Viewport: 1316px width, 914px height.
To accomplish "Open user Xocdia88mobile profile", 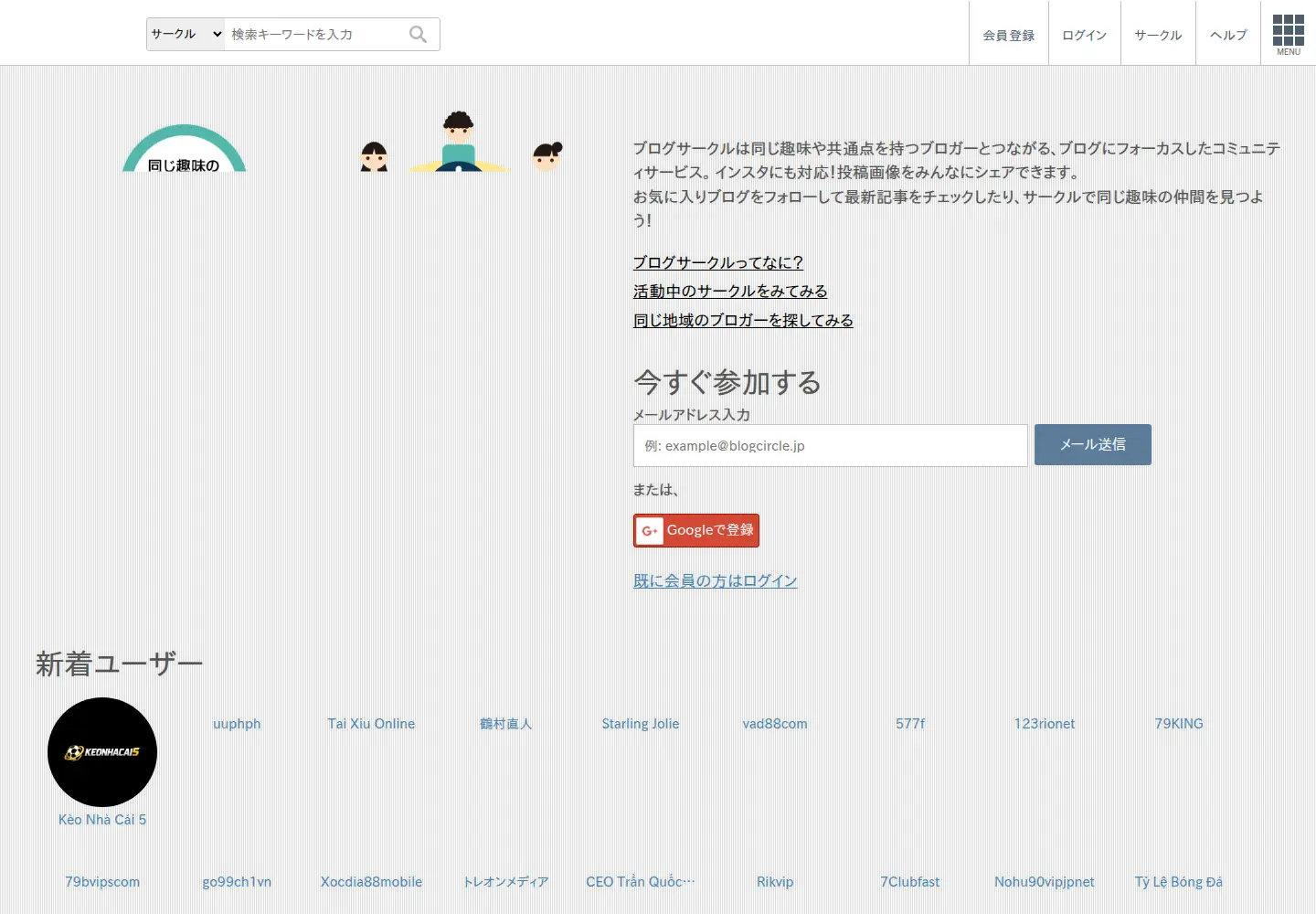I will click(x=371, y=882).
